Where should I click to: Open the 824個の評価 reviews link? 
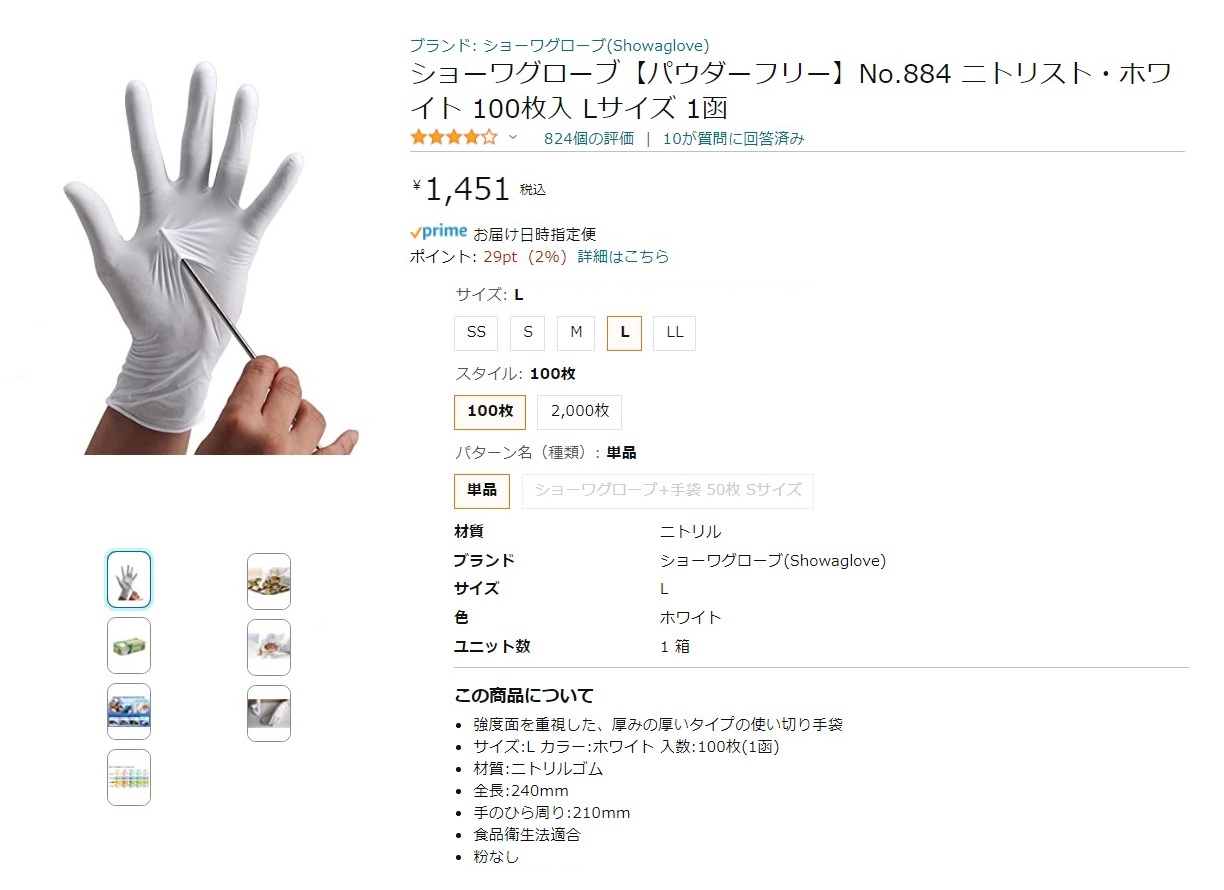click(x=589, y=139)
